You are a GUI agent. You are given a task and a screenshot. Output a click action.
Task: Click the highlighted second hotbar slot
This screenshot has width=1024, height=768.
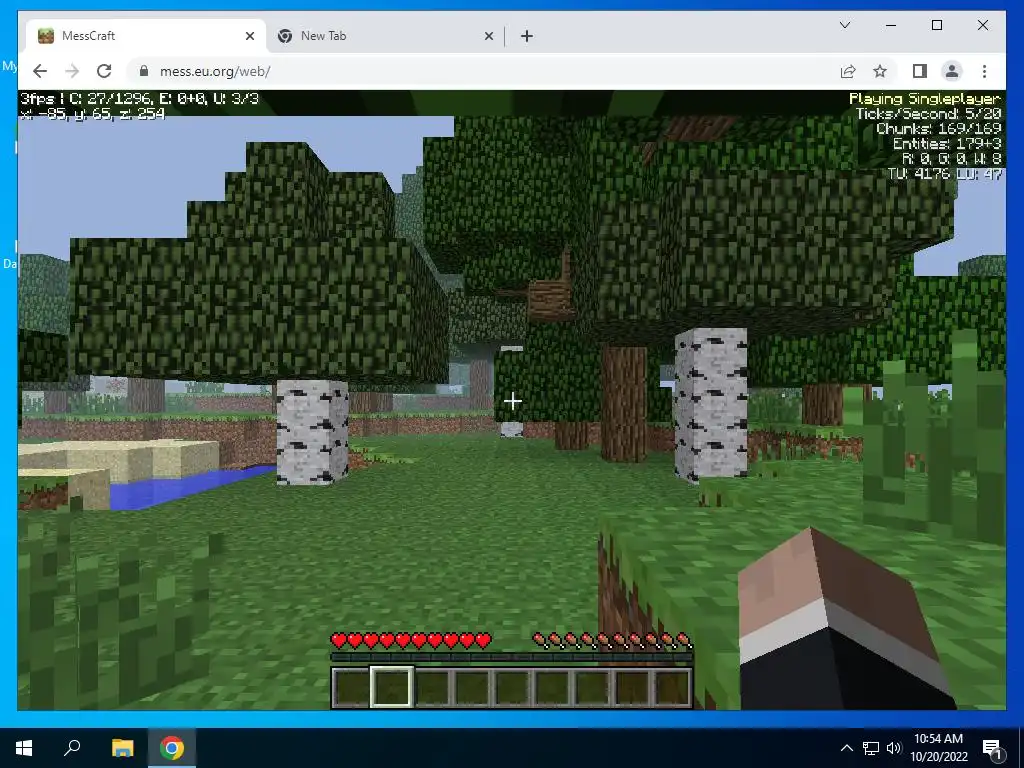point(392,687)
